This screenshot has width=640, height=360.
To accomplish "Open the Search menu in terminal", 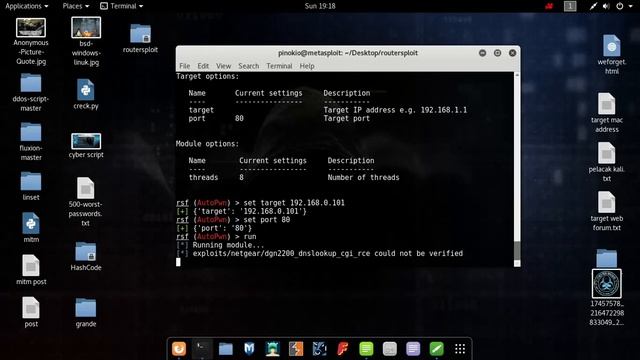I will (249, 66).
